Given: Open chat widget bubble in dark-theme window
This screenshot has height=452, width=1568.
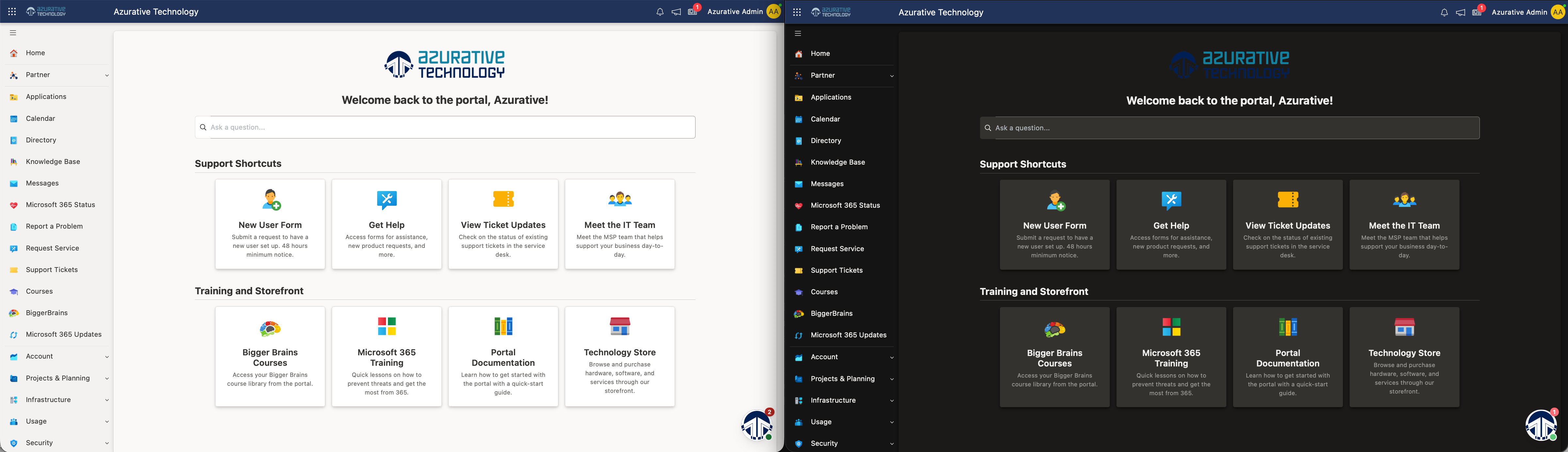Looking at the screenshot, I should coord(1542,425).
